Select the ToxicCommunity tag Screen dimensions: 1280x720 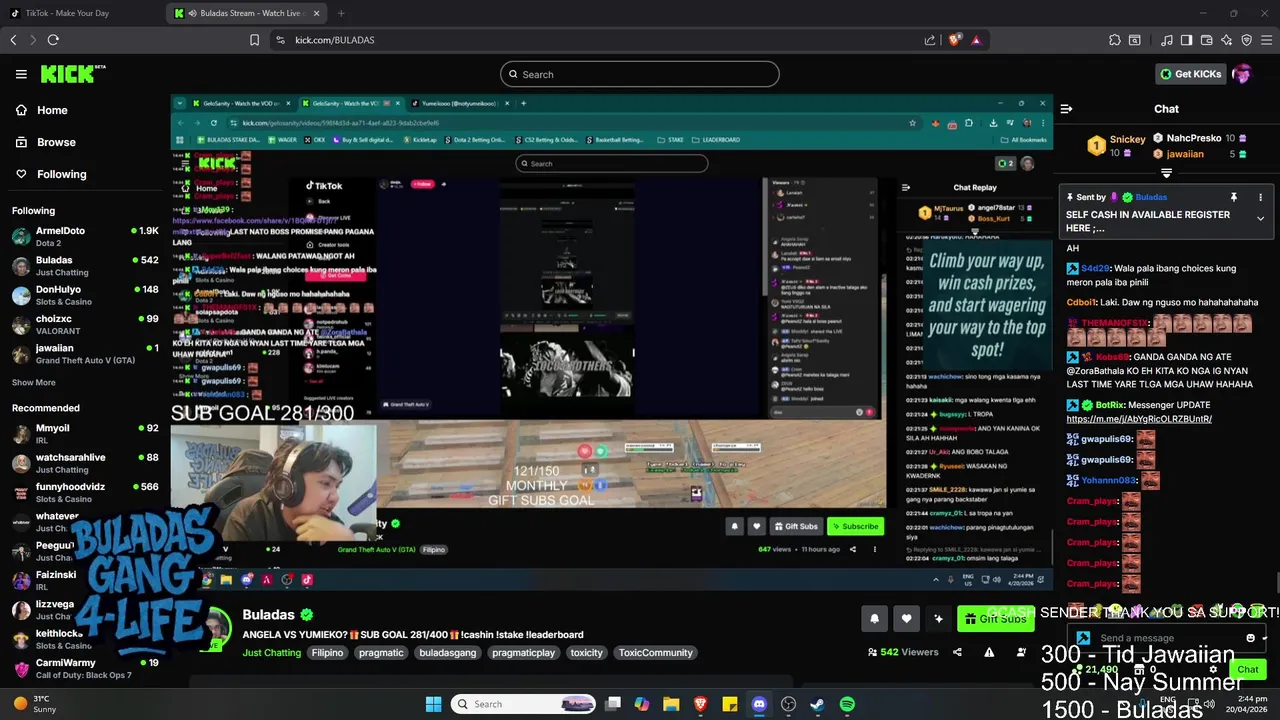tap(655, 653)
